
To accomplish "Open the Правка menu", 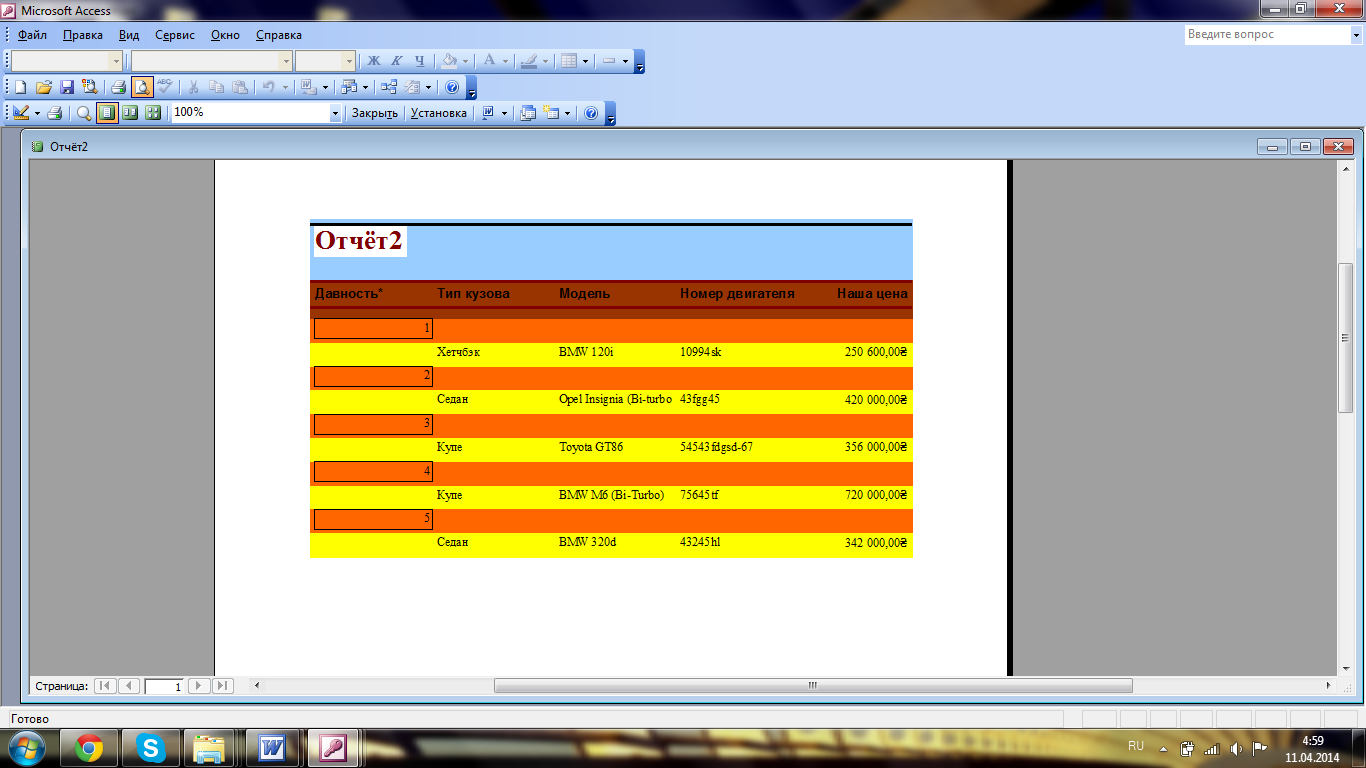I will click(82, 35).
